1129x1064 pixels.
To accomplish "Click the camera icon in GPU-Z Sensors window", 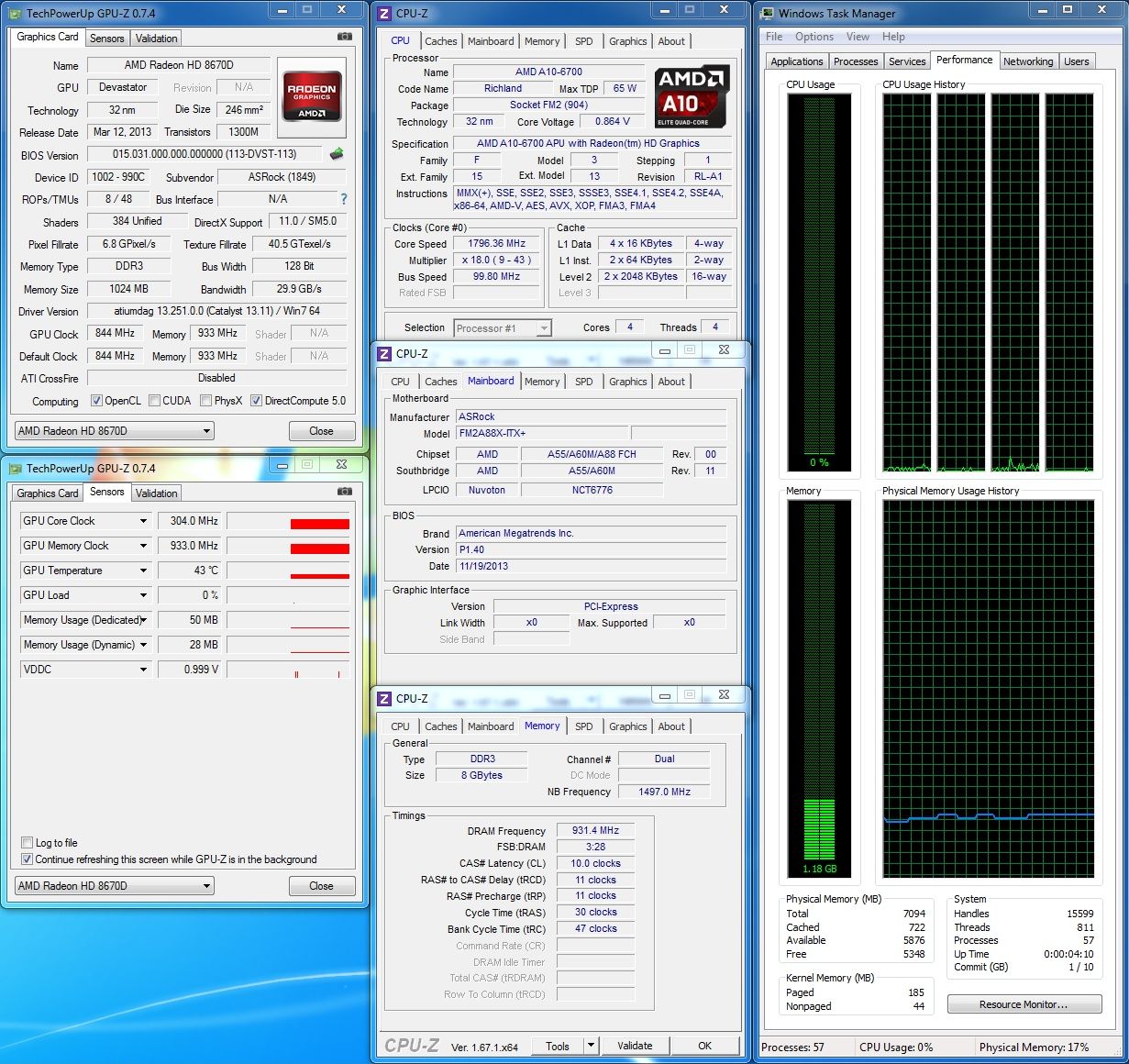I will pyautogui.click(x=344, y=492).
